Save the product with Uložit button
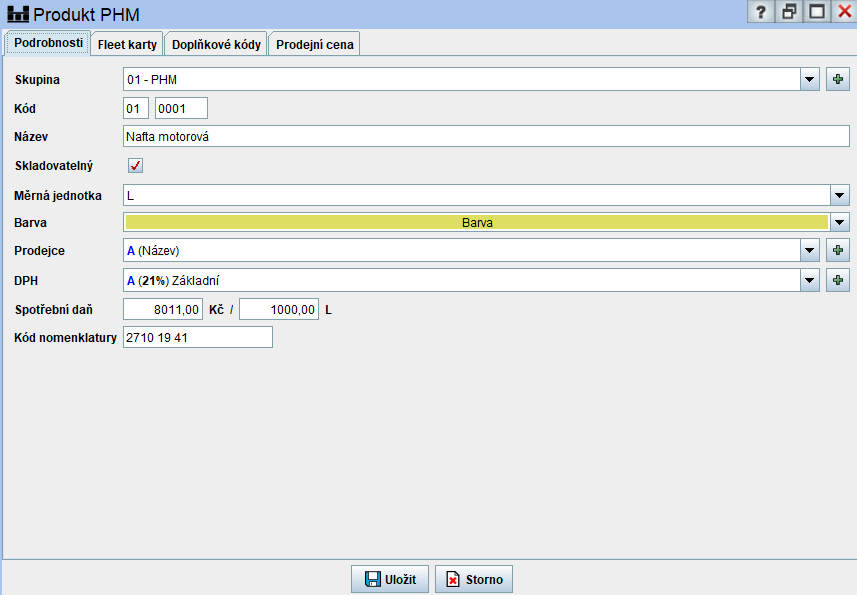 (390, 579)
